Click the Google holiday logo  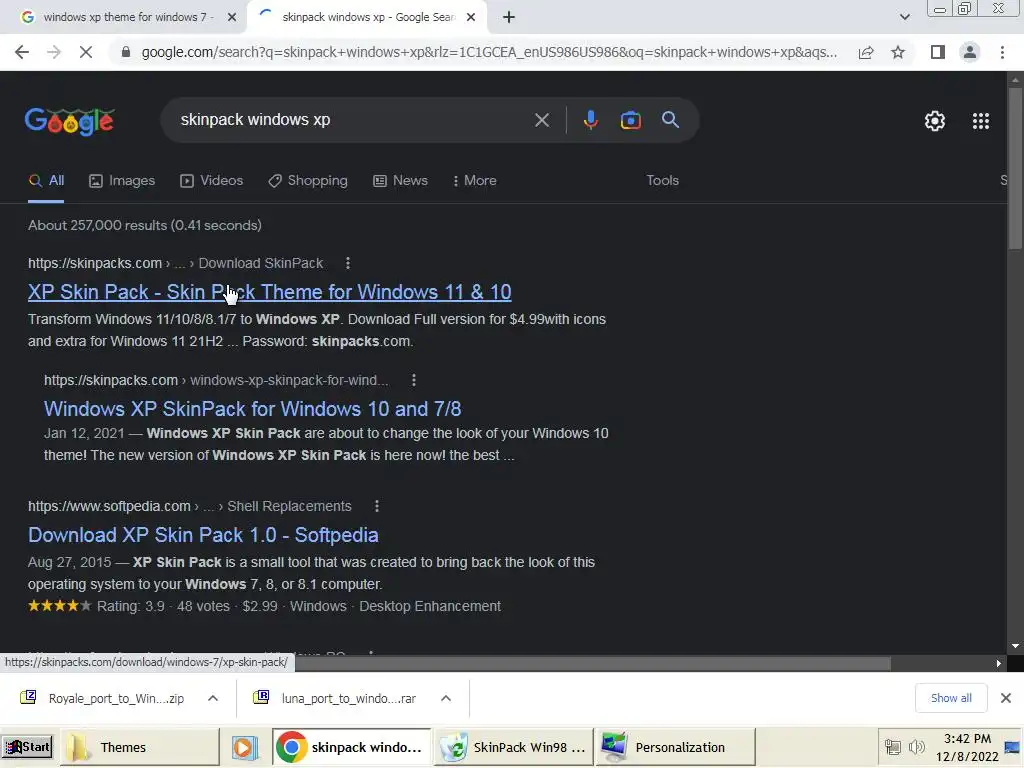tap(70, 121)
